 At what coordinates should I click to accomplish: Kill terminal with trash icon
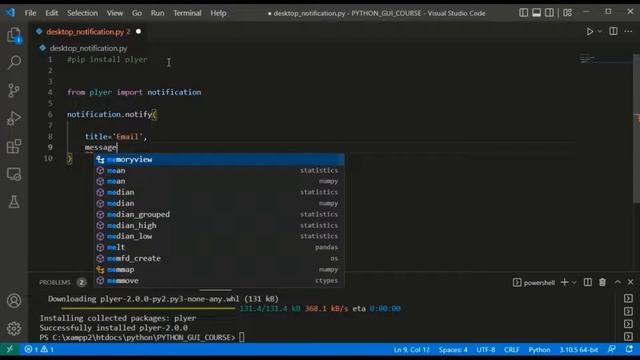tap(602, 282)
